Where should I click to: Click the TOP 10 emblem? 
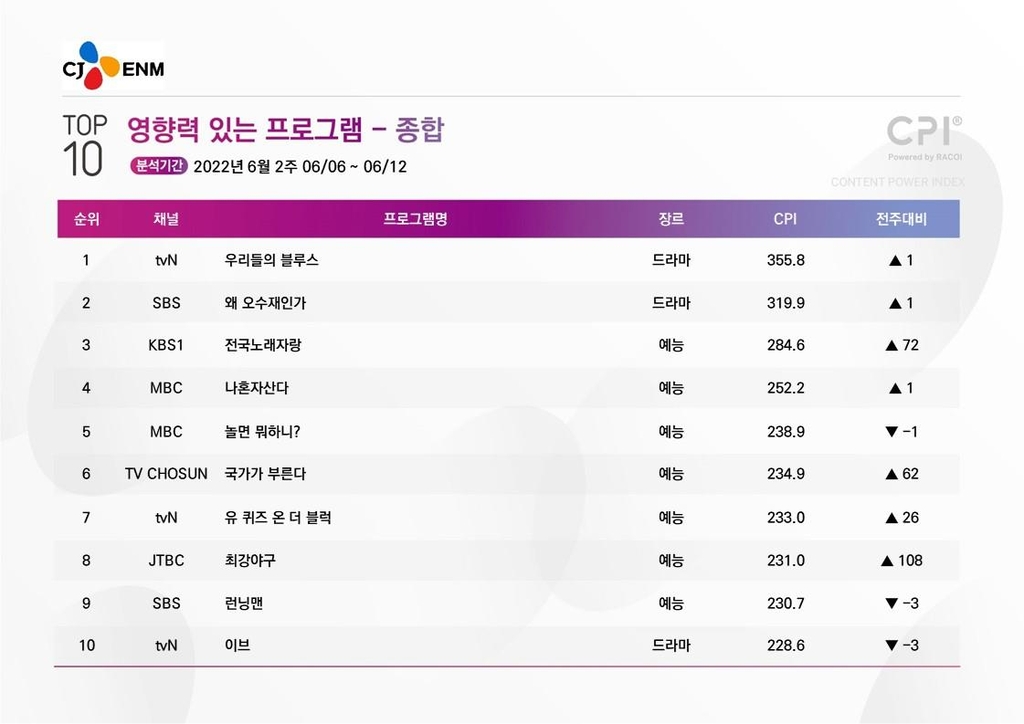[84, 146]
